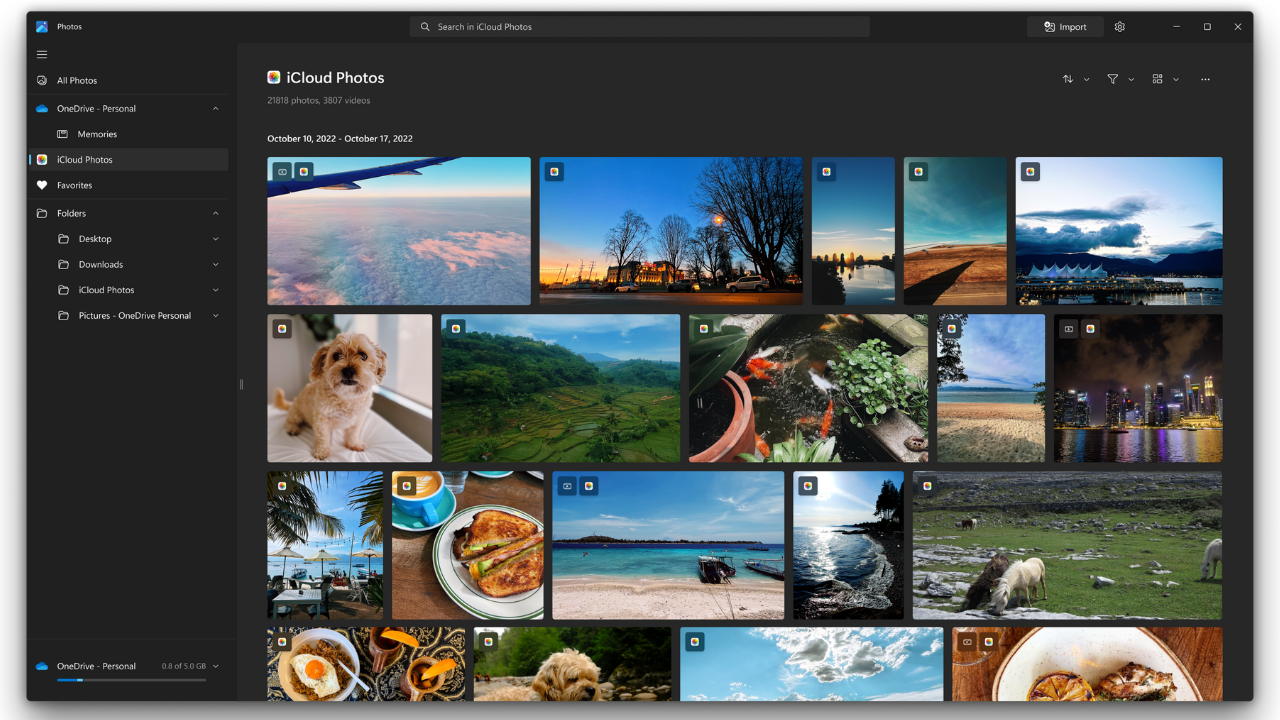The width and height of the screenshot is (1280, 720).
Task: Click the OneDrive storage status at bottom
Action: pos(128,667)
